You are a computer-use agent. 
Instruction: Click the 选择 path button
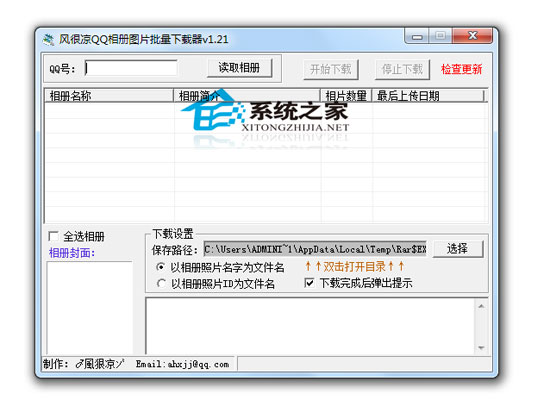[x=458, y=249]
